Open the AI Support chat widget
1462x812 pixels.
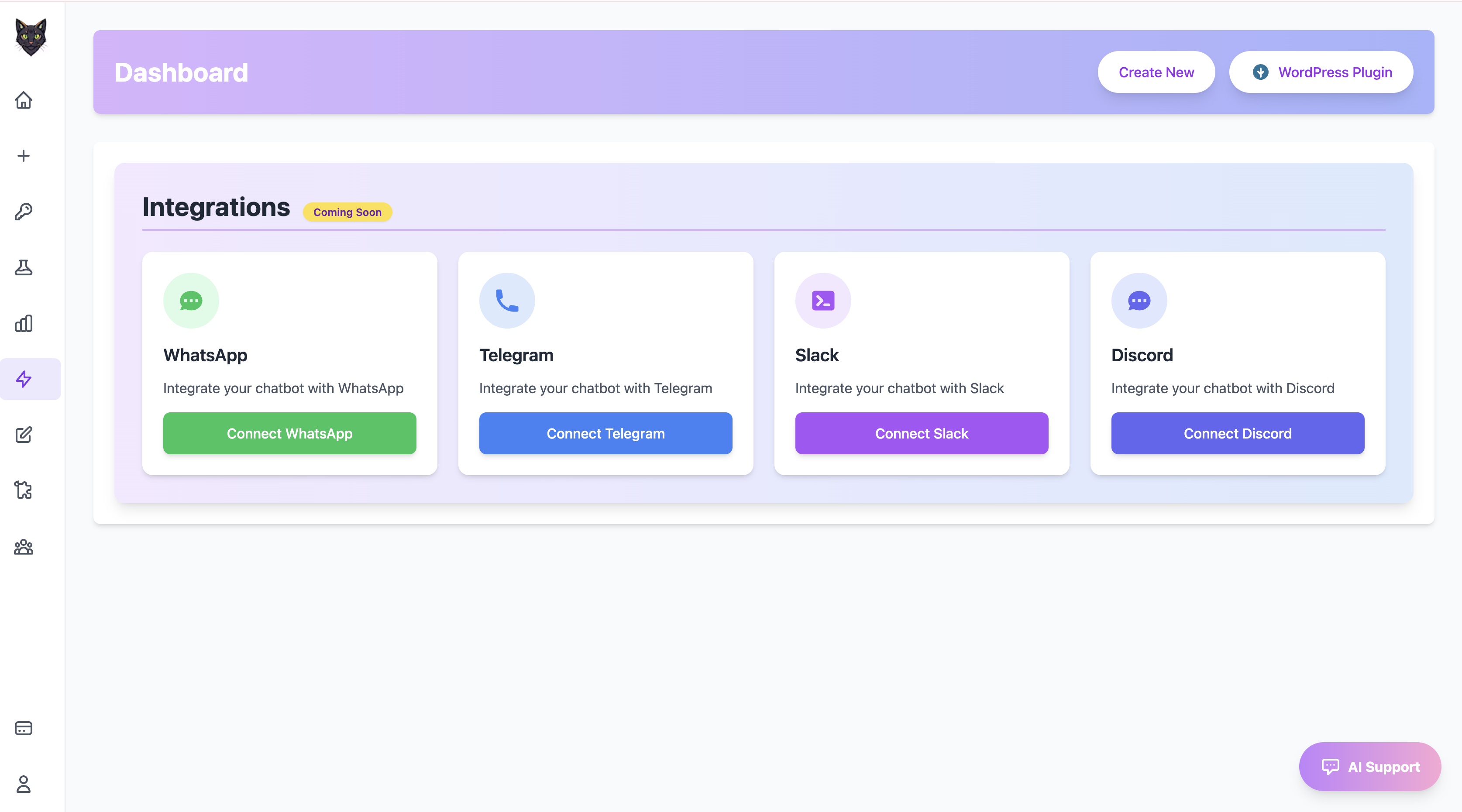click(1369, 767)
